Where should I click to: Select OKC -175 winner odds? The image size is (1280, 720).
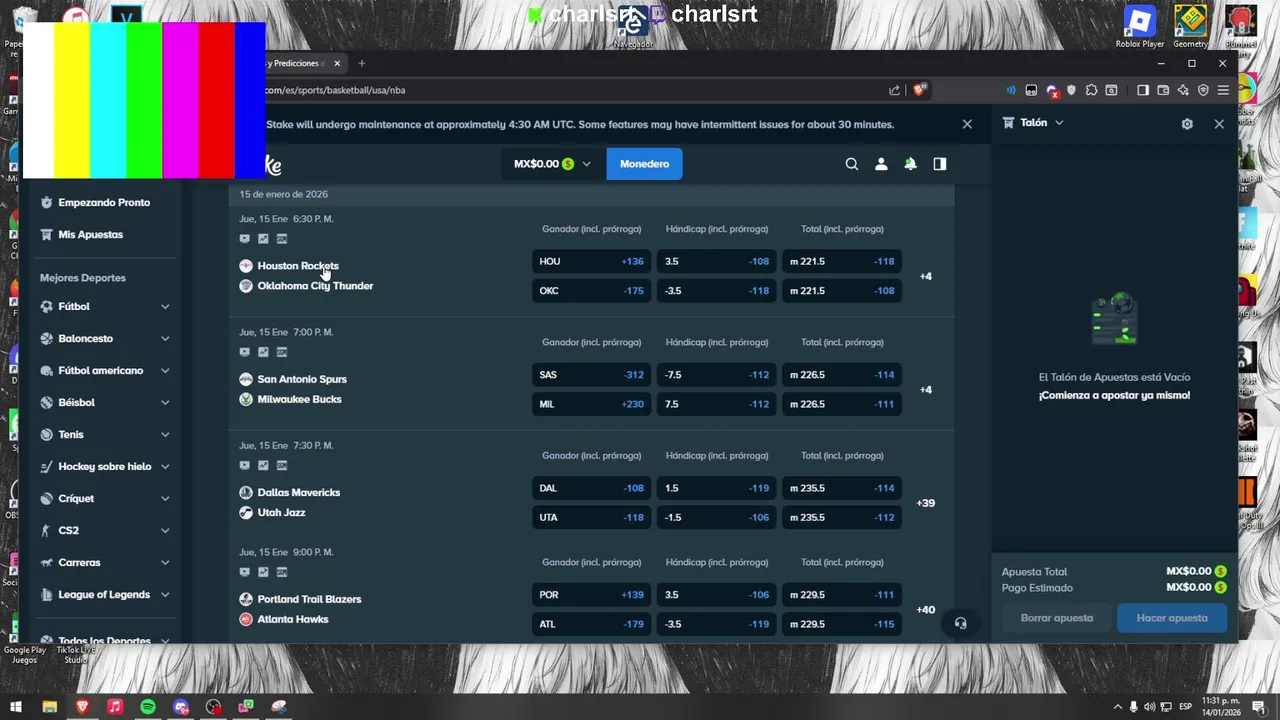pyautogui.click(x=591, y=291)
